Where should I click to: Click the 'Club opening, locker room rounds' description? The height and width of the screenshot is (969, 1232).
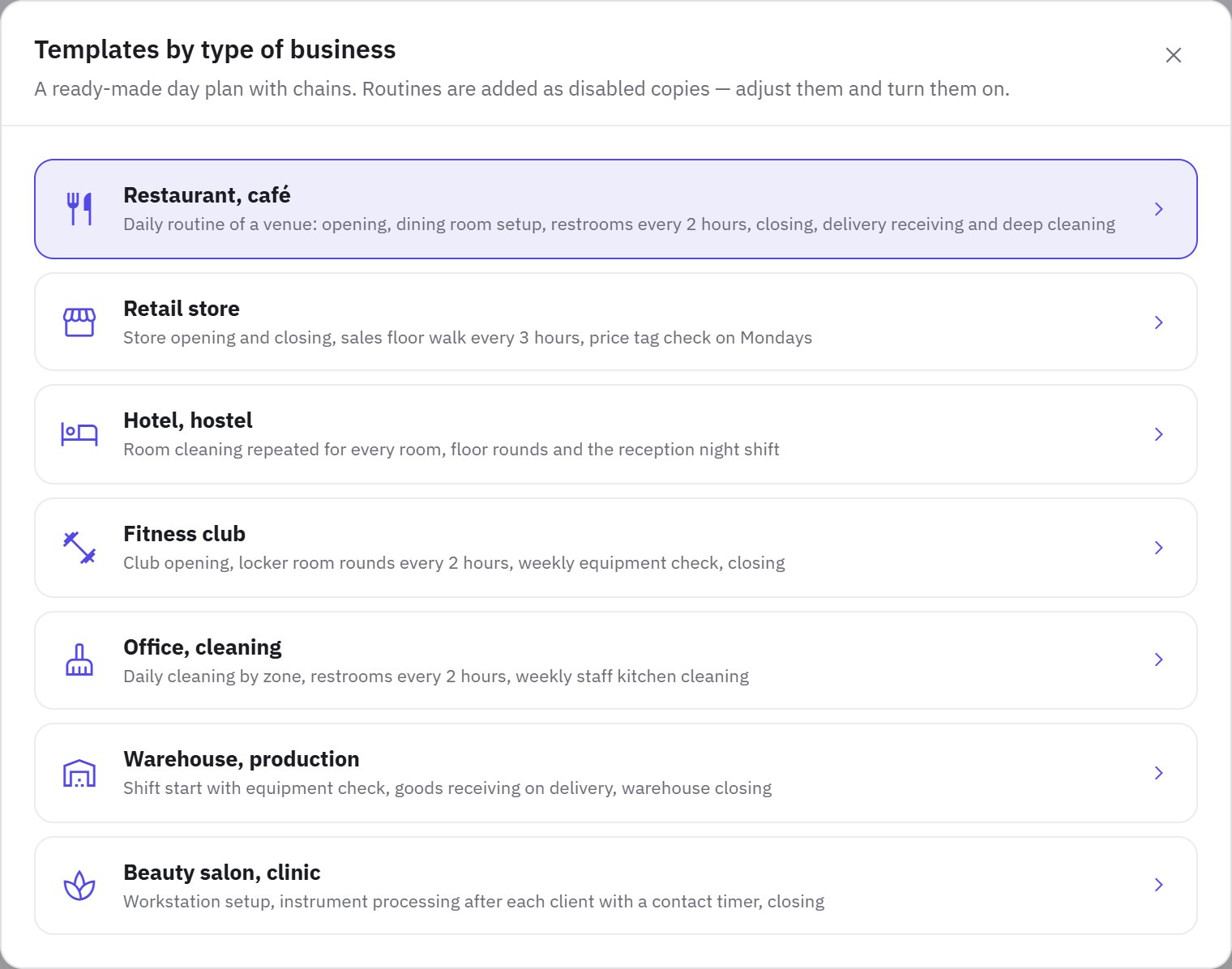(454, 563)
